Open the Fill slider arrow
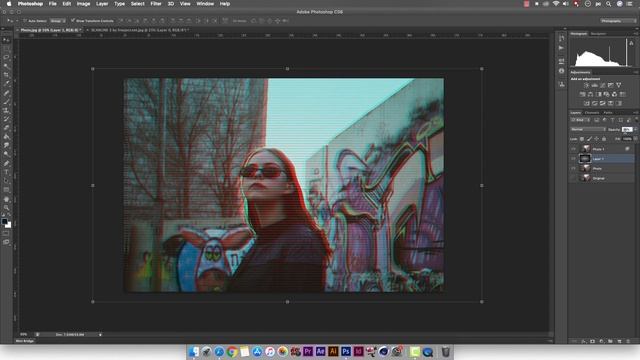 635,139
